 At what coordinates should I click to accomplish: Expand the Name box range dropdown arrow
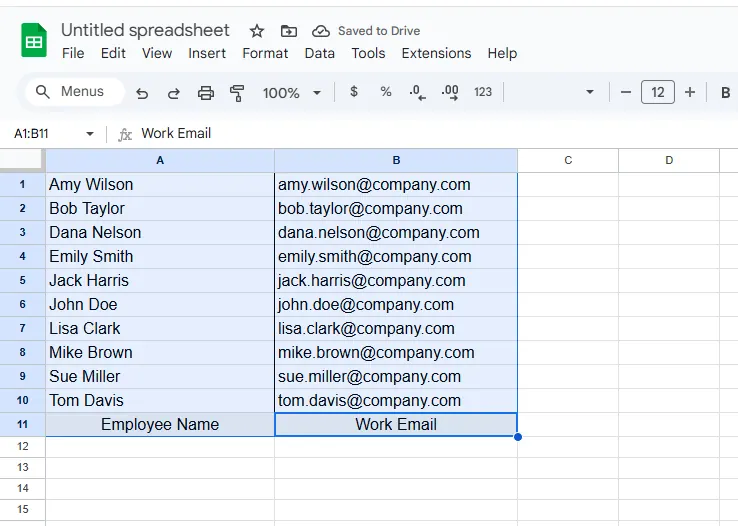[90, 134]
